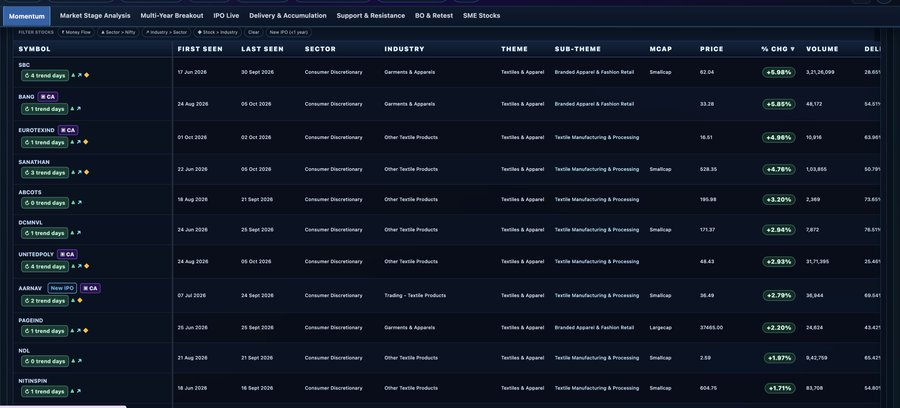
Task: Sort table by PRICE header
Action: [x=712, y=49]
